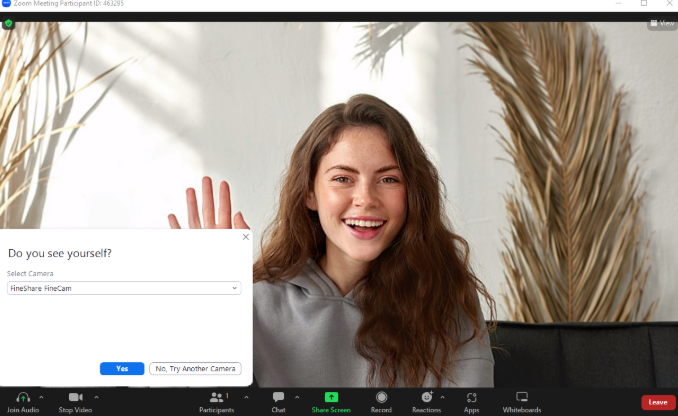This screenshot has height=416, width=678.
Task: Open the Select Camera dropdown
Action: coord(124,288)
